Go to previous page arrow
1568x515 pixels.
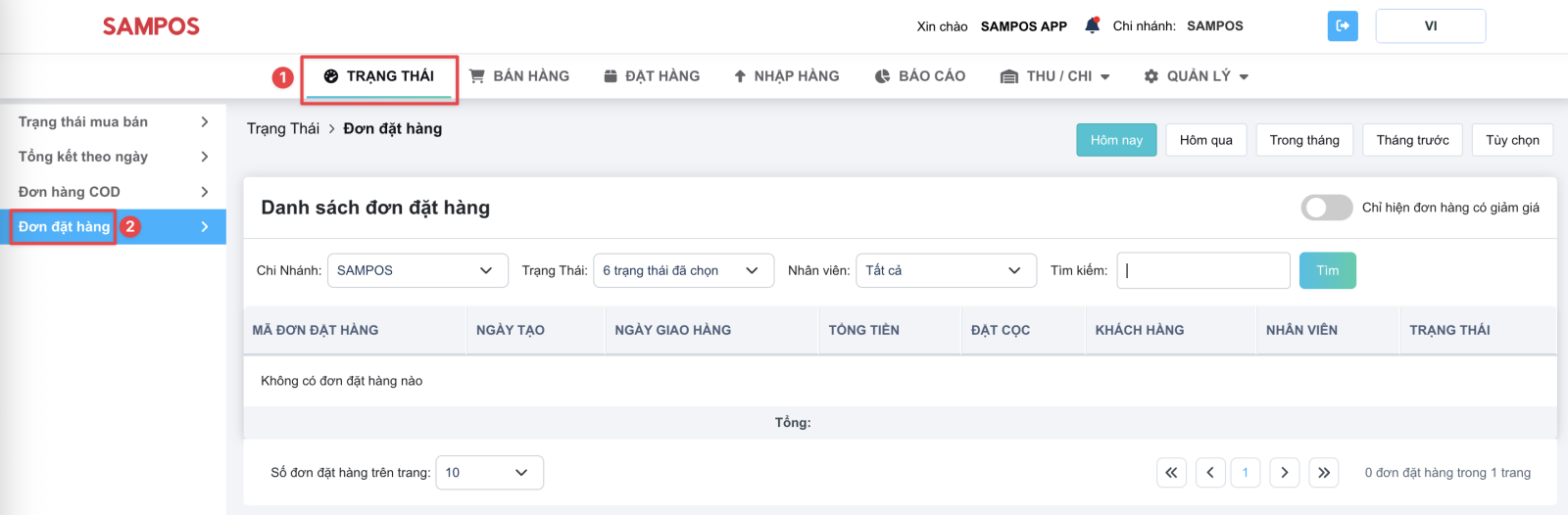[x=1210, y=473]
